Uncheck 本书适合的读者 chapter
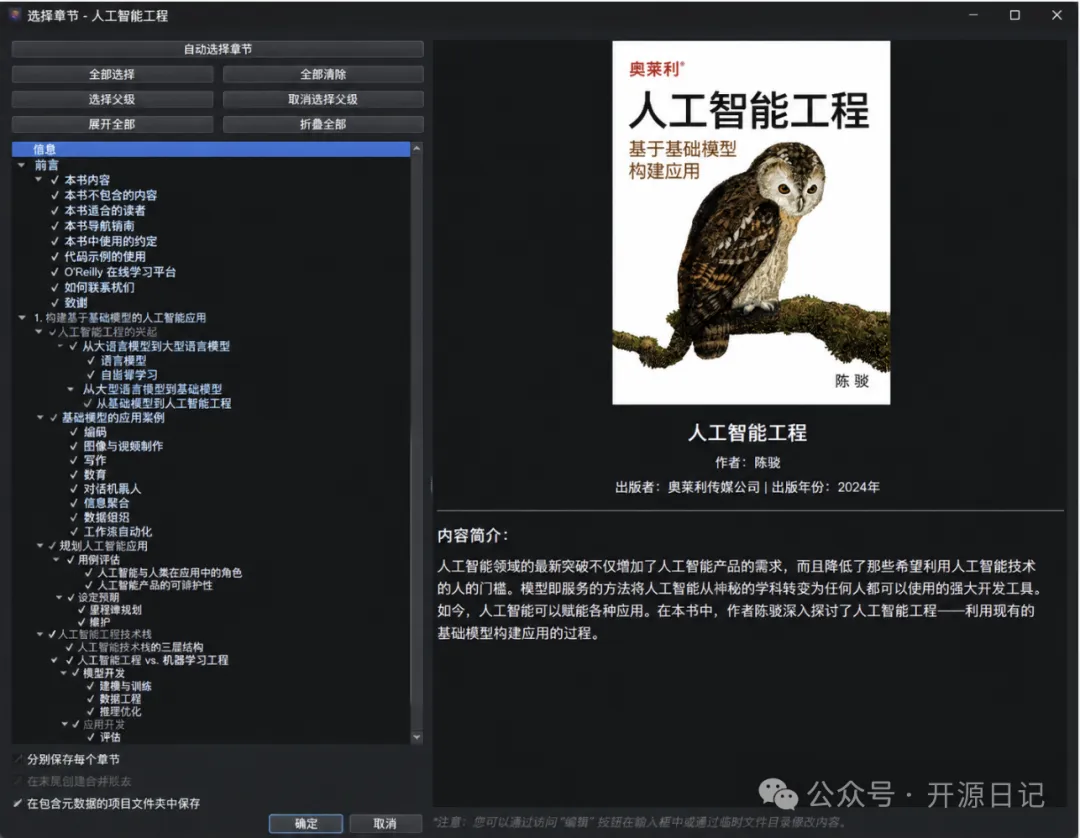The height and width of the screenshot is (838, 1080). pos(55,211)
